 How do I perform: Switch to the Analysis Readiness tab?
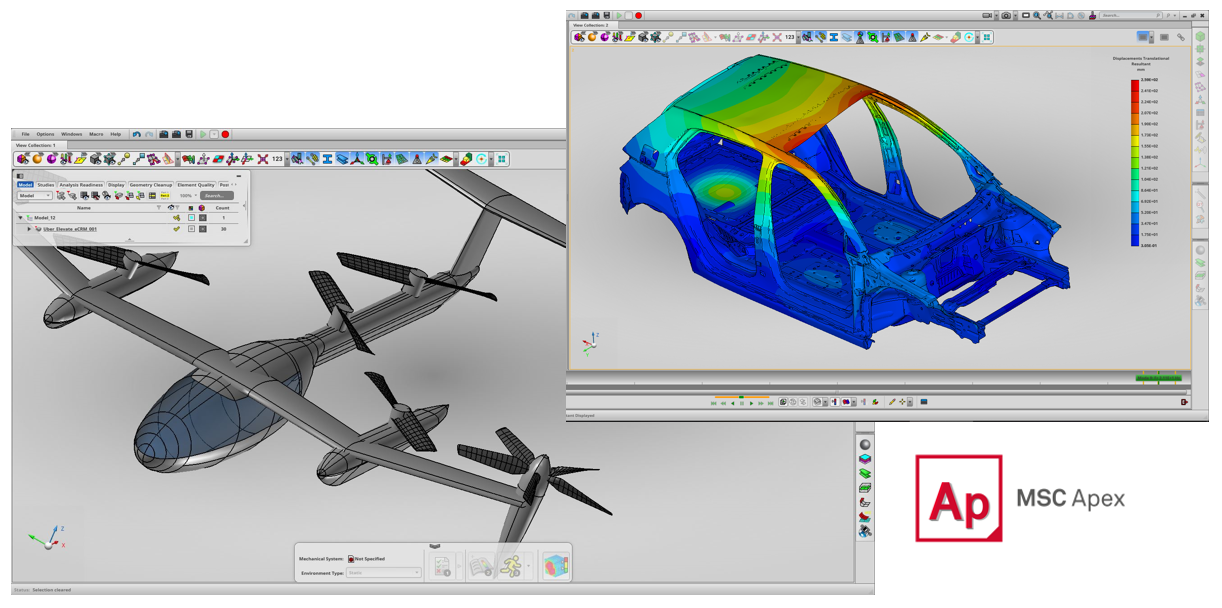click(81, 185)
